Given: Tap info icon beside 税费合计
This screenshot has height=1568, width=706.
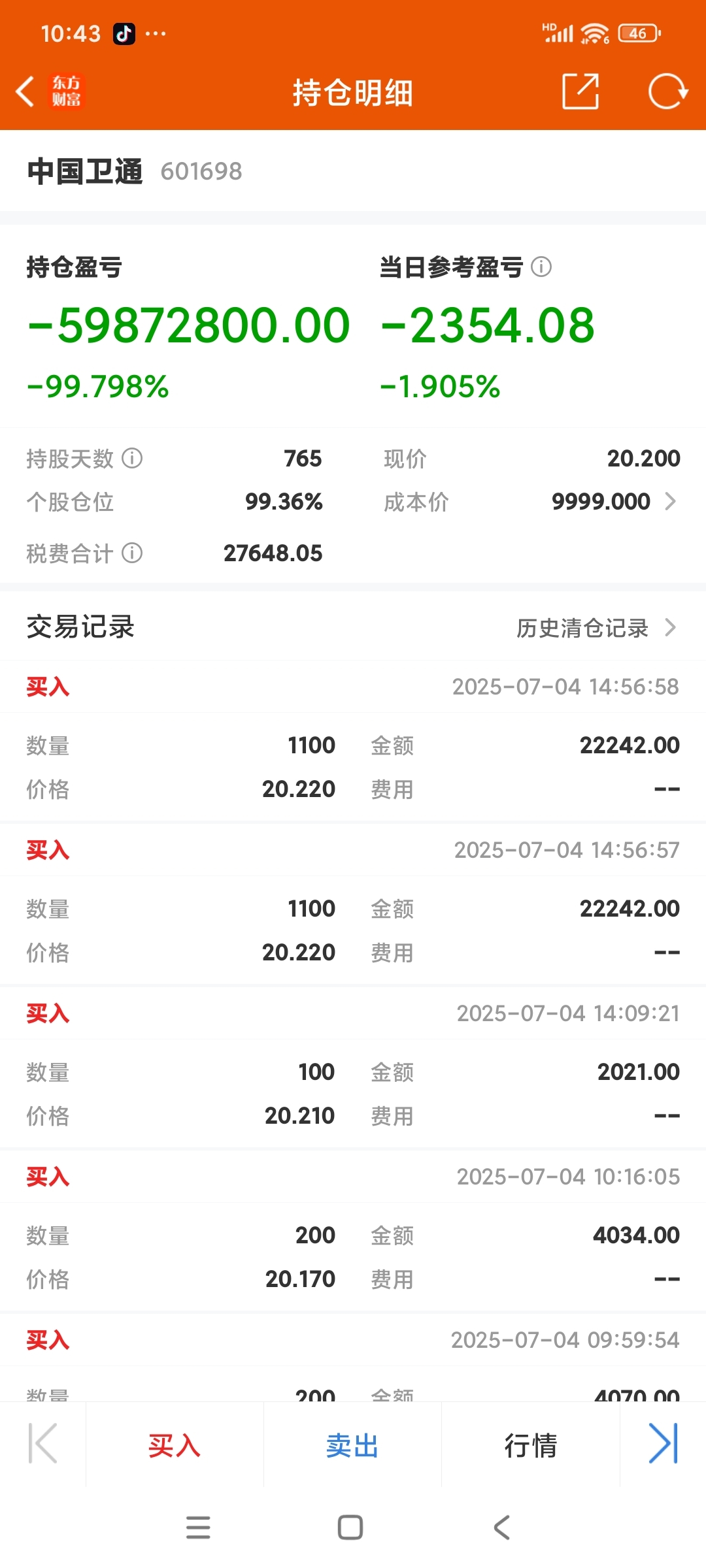Looking at the screenshot, I should [x=132, y=553].
